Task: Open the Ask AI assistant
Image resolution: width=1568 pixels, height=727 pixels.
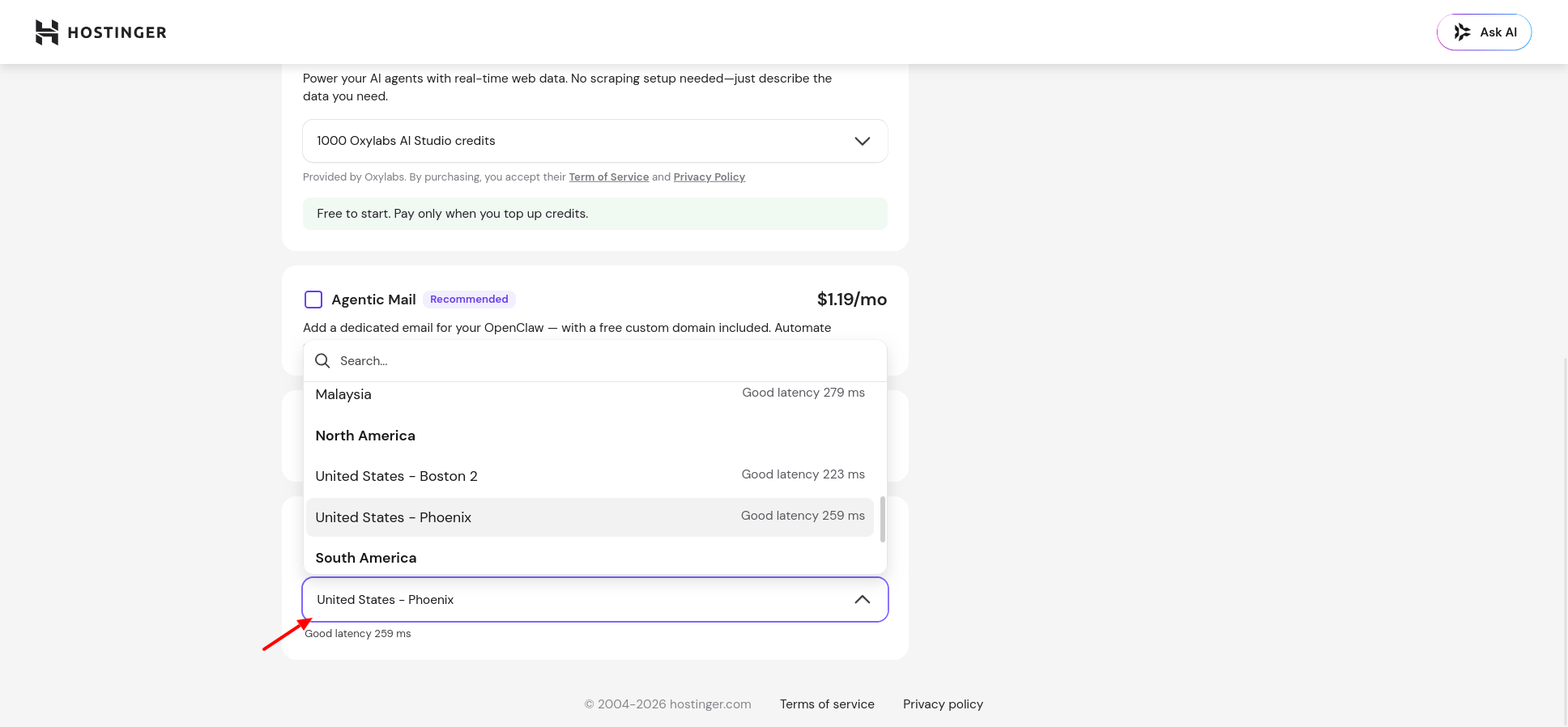Action: coord(1484,32)
